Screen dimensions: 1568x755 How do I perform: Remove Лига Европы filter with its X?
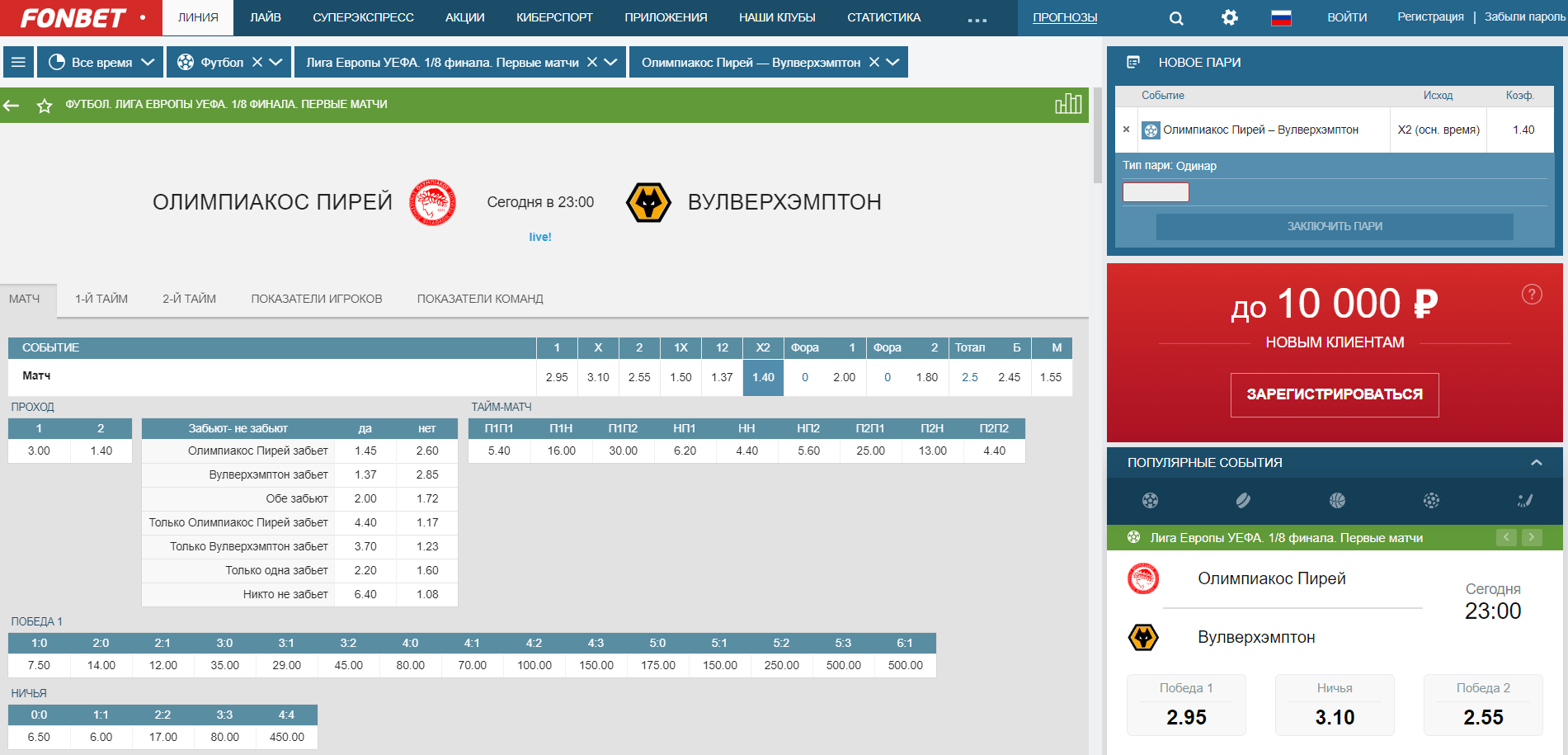[x=592, y=62]
